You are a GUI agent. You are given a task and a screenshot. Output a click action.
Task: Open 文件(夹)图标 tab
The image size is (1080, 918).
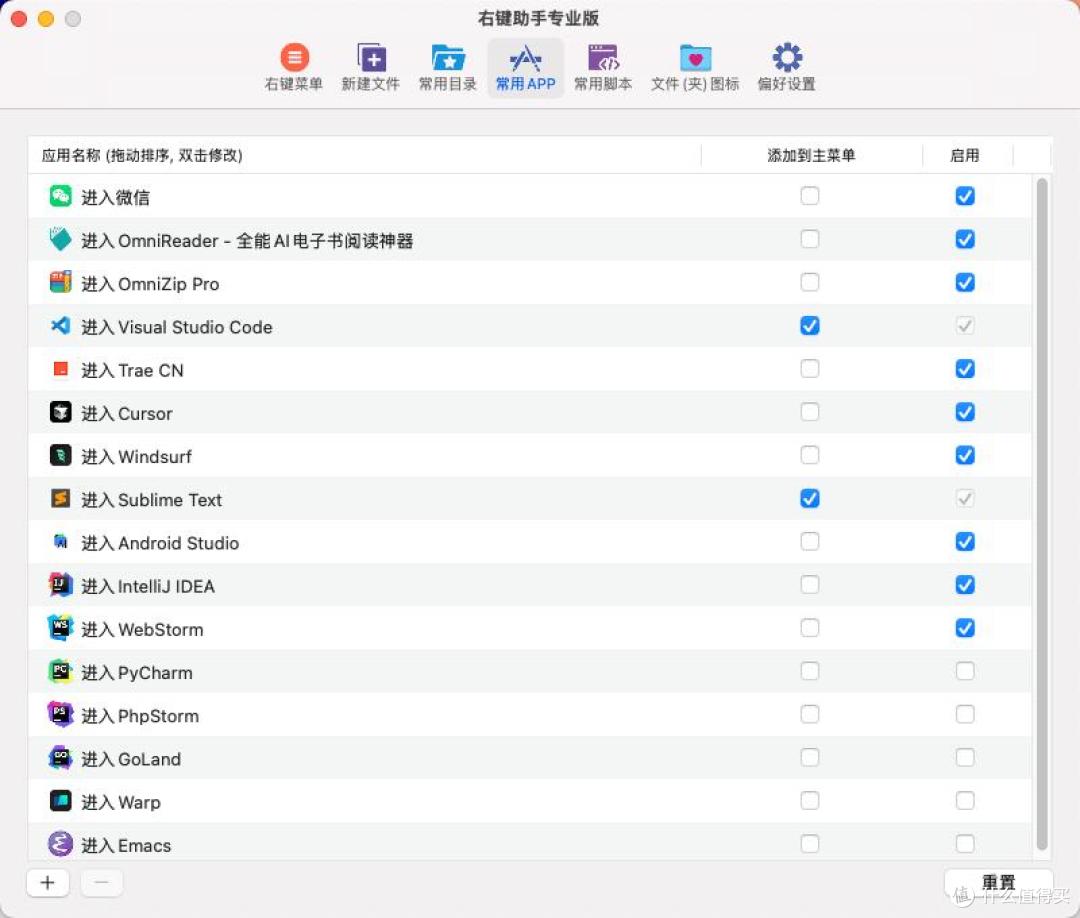click(695, 67)
